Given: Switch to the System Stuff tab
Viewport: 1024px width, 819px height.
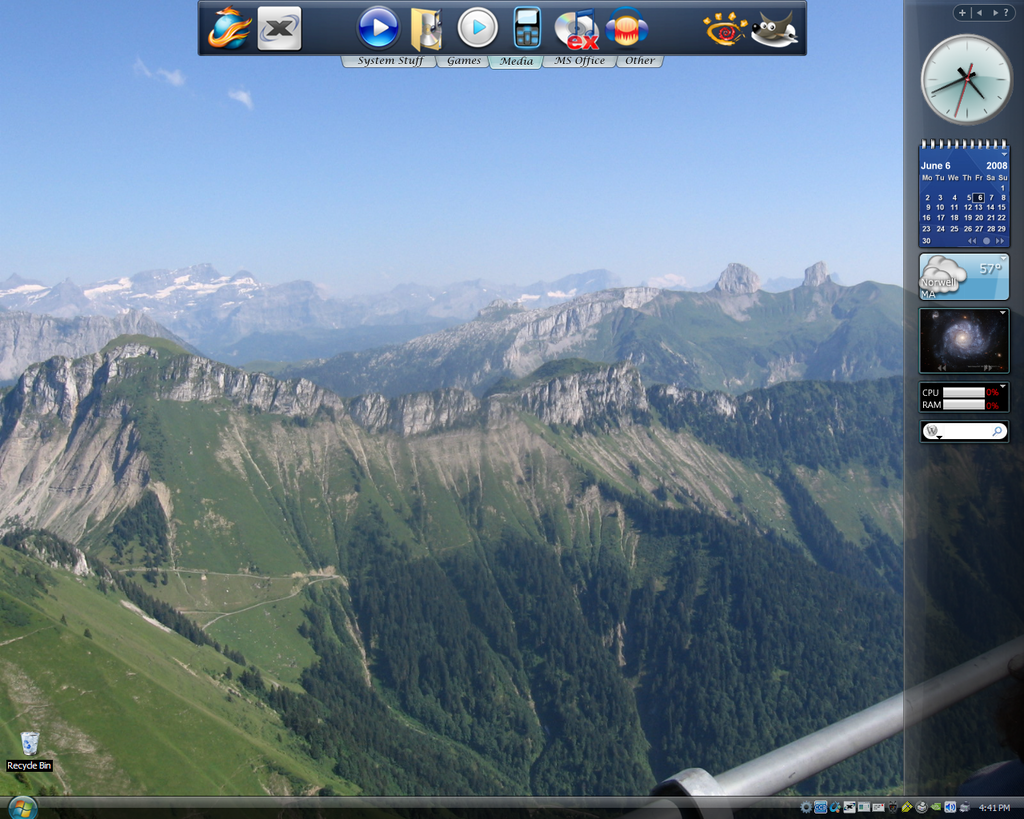Looking at the screenshot, I should [x=390, y=61].
